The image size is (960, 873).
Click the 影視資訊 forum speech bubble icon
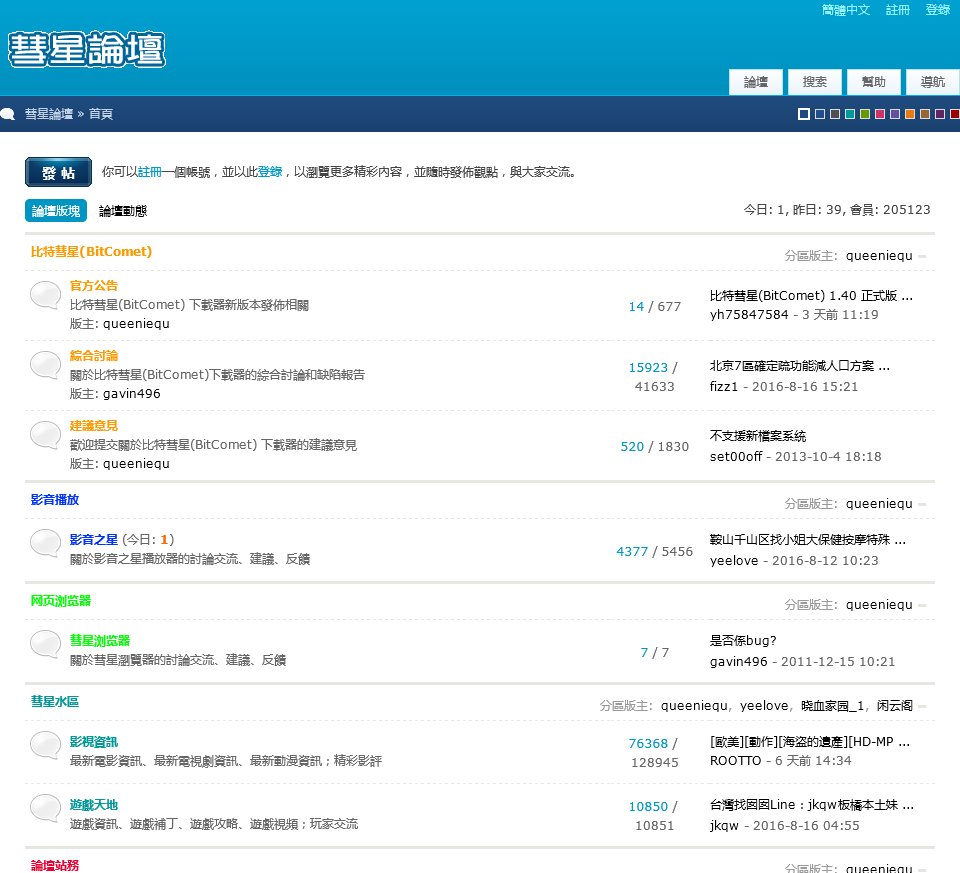click(45, 745)
